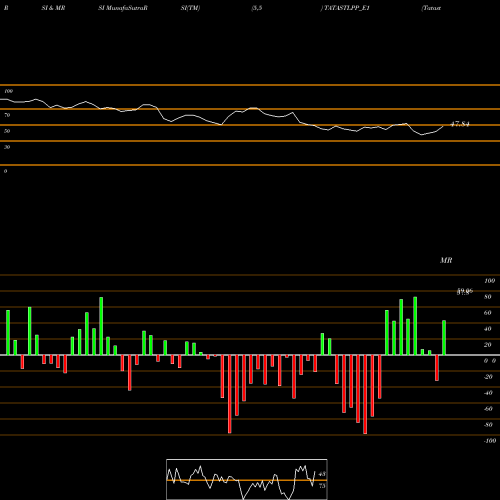
Task: Click the '(5,5' parameter text
Action: click(x=257, y=8)
